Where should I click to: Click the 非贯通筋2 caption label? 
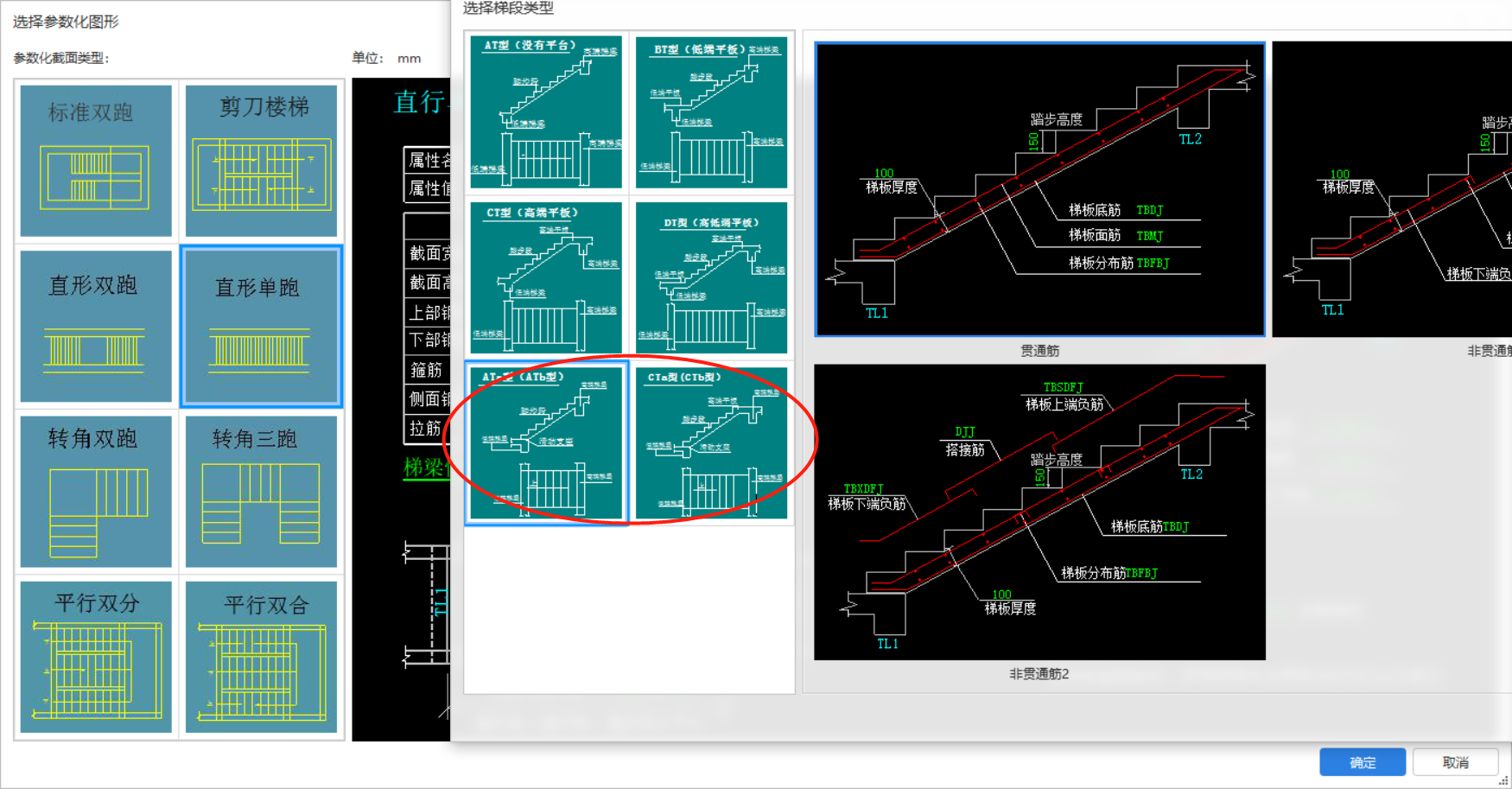click(1039, 673)
